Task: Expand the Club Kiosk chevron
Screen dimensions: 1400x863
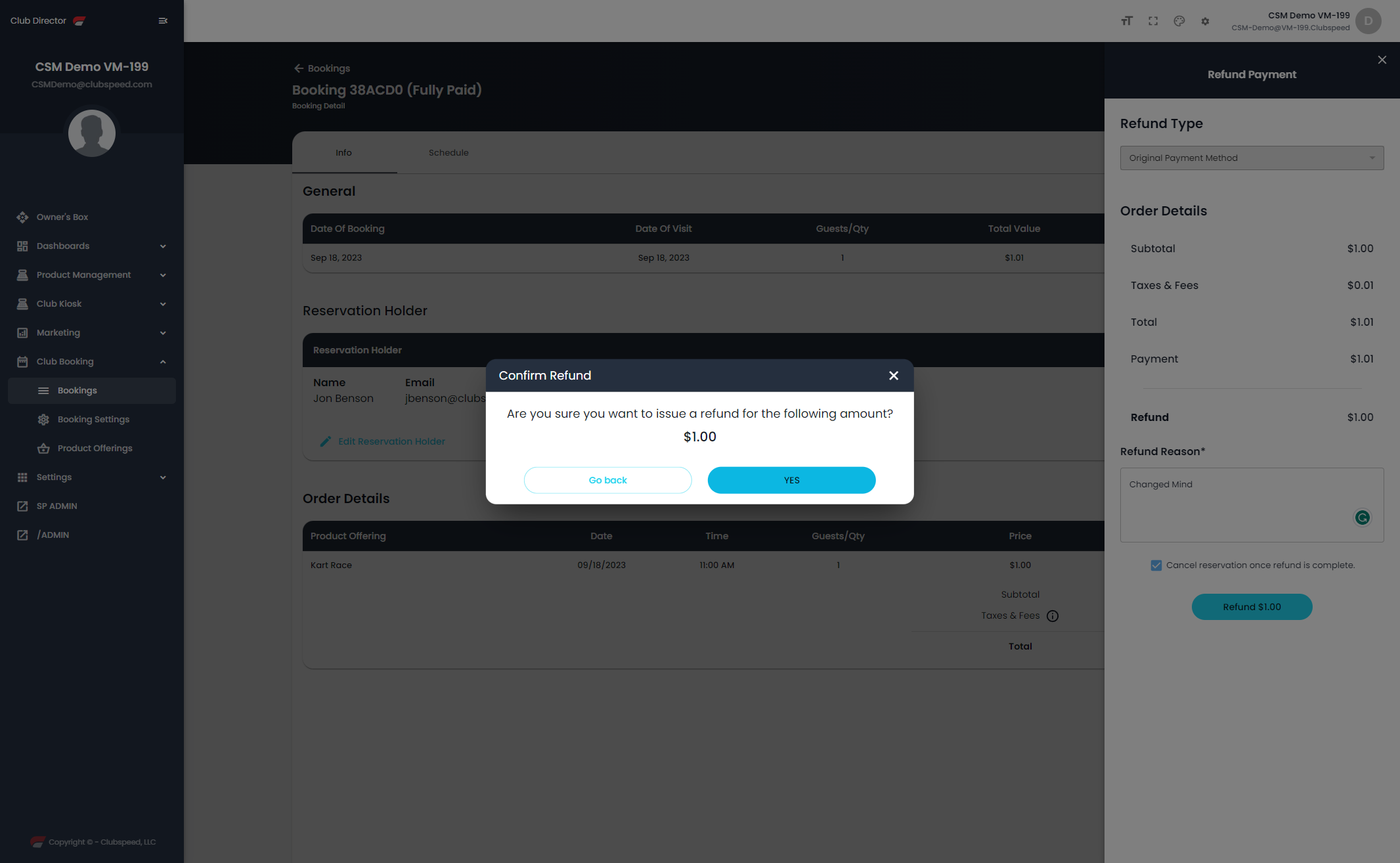Action: [x=163, y=304]
